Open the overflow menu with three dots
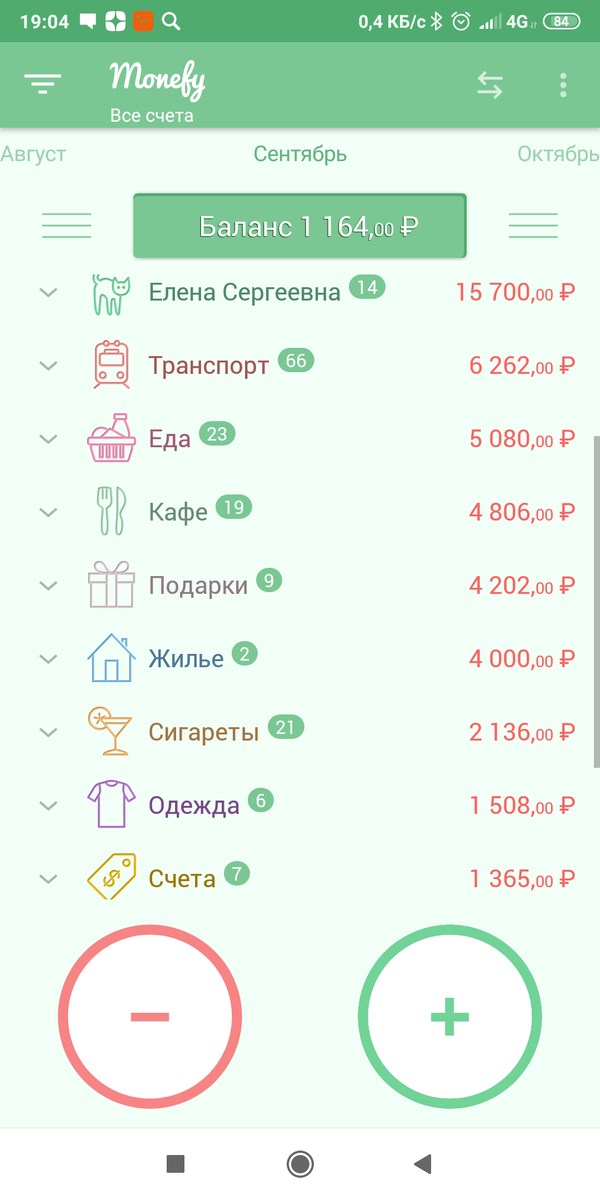 click(563, 85)
